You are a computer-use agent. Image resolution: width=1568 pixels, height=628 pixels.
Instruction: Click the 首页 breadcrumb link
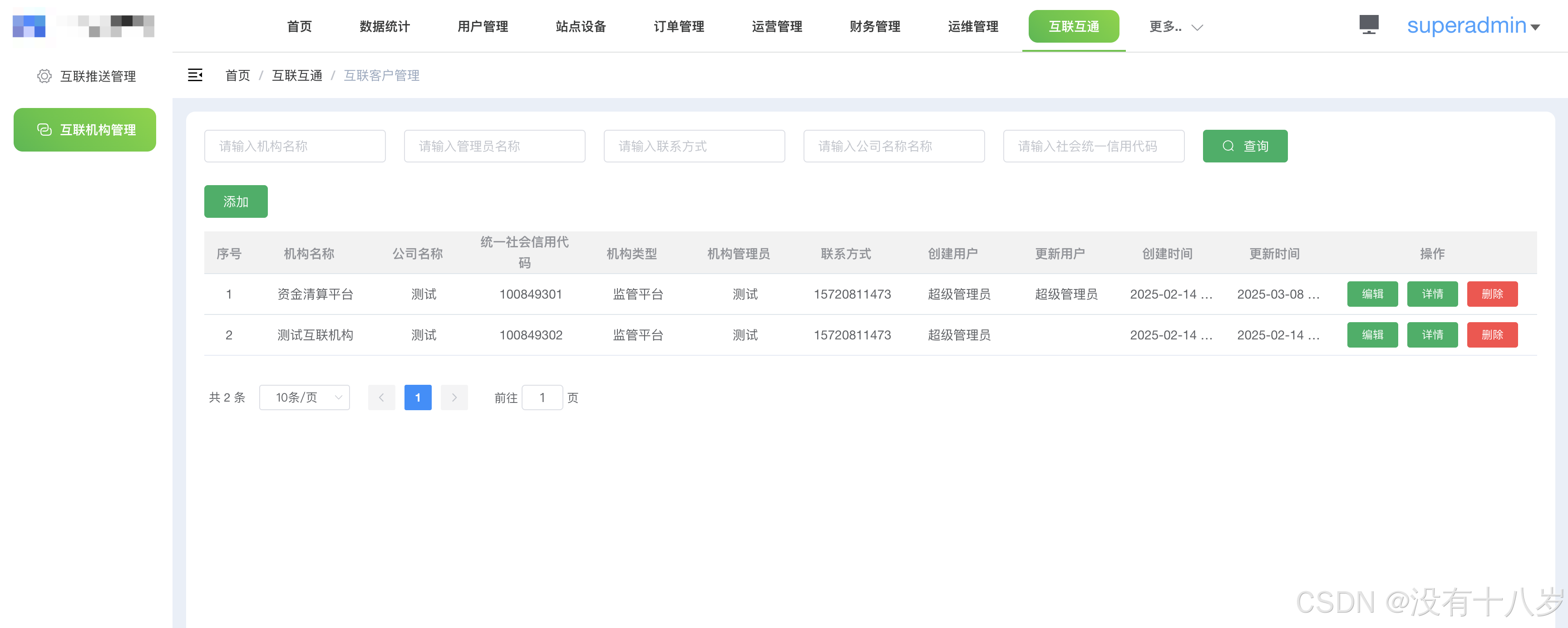[237, 75]
